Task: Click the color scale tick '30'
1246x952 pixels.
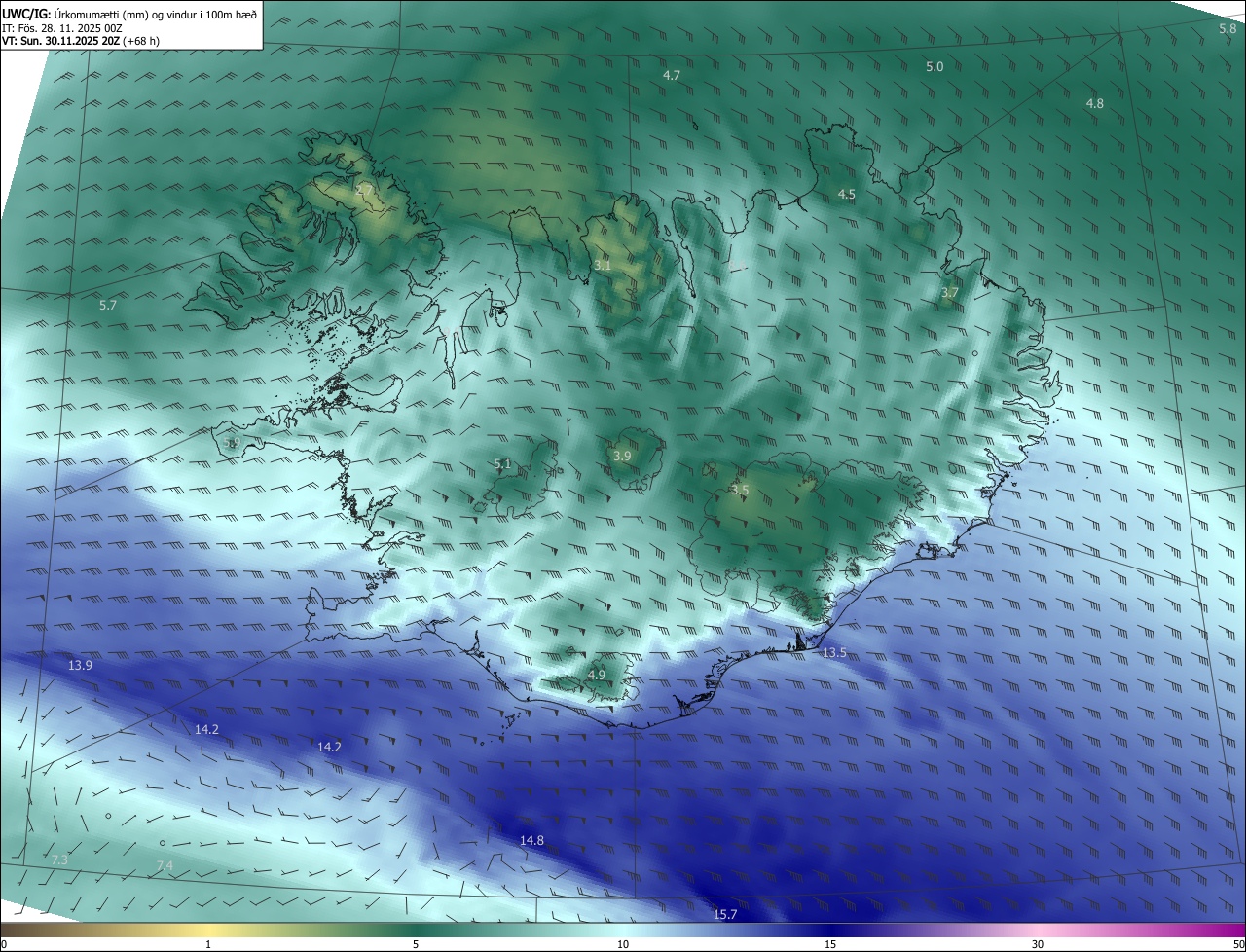Action: pos(1038,944)
